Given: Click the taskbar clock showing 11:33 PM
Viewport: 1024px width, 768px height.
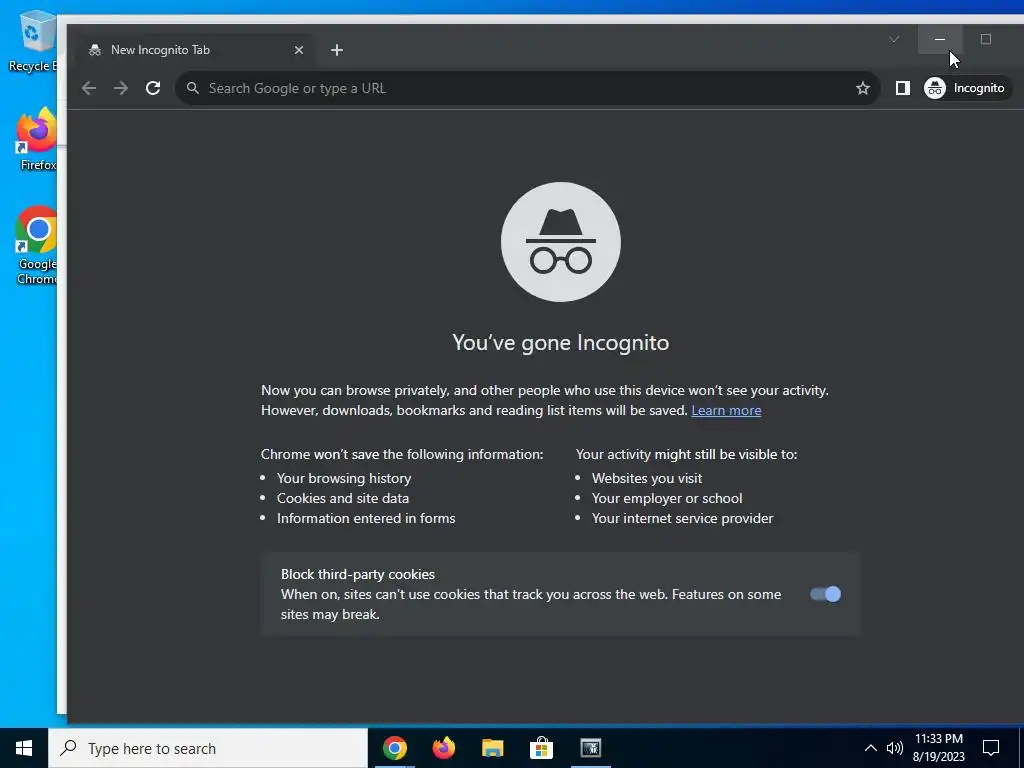Looking at the screenshot, I should click(938, 748).
